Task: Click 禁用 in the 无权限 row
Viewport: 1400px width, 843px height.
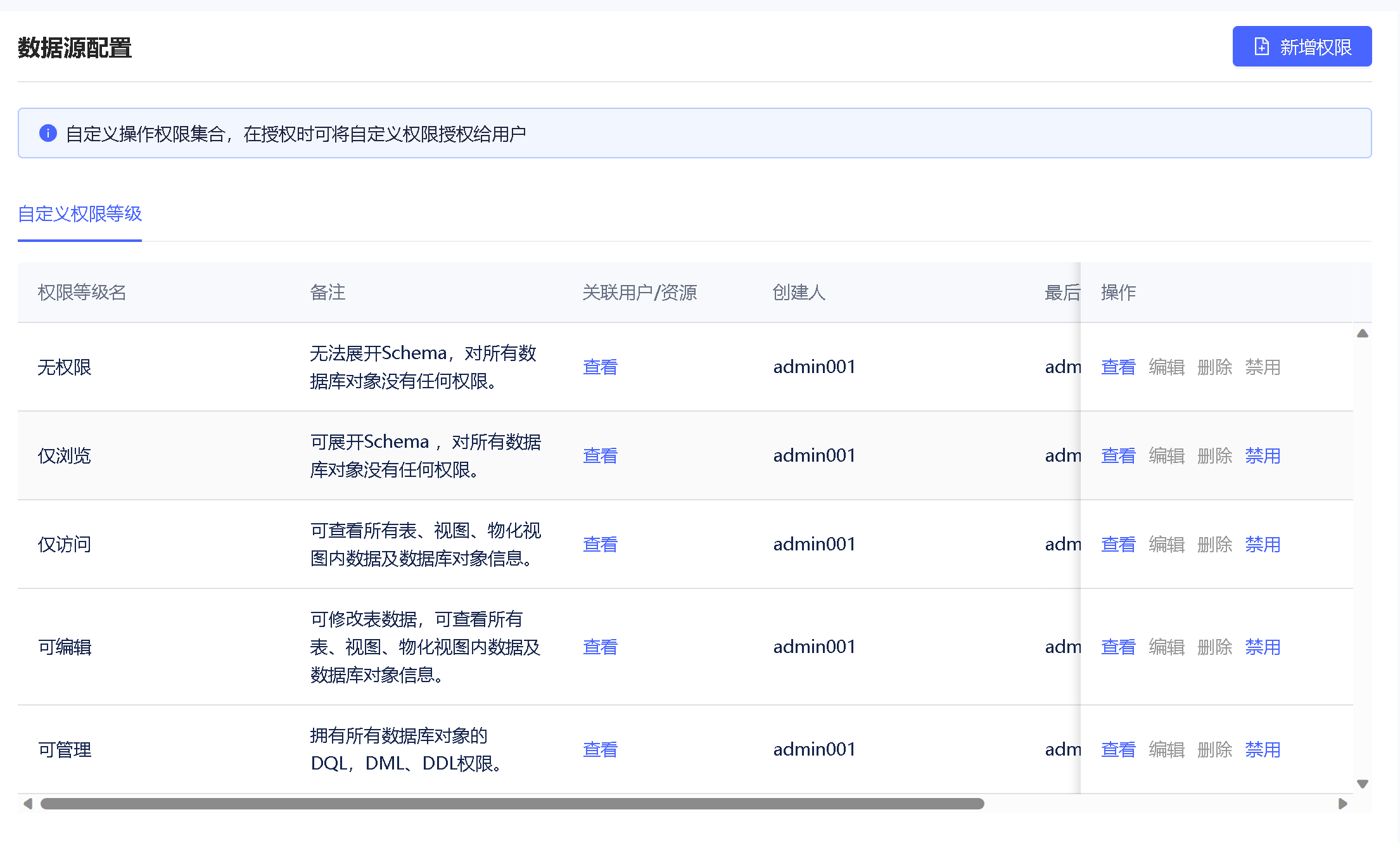Action: [1263, 367]
